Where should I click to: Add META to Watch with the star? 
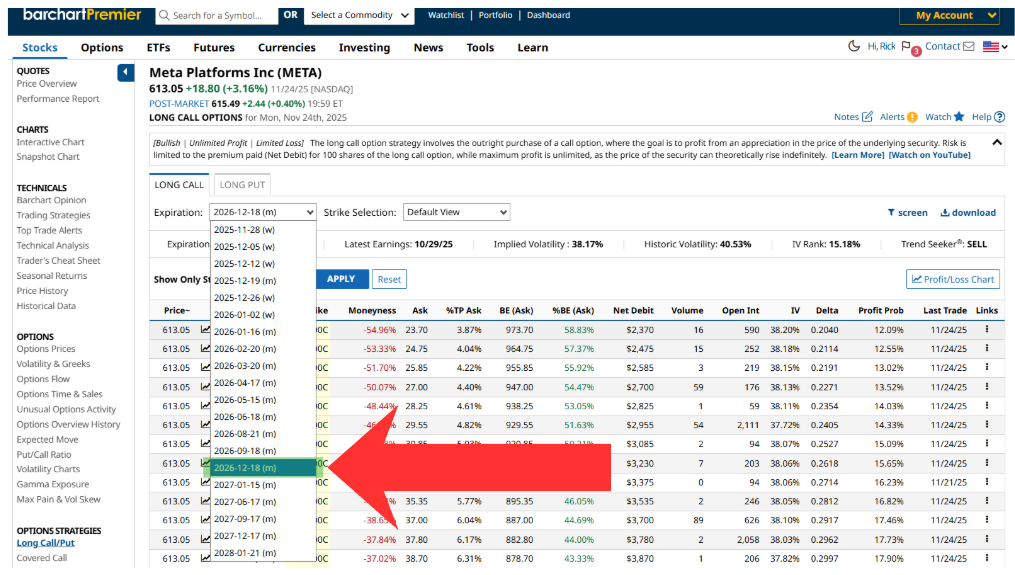[x=958, y=117]
